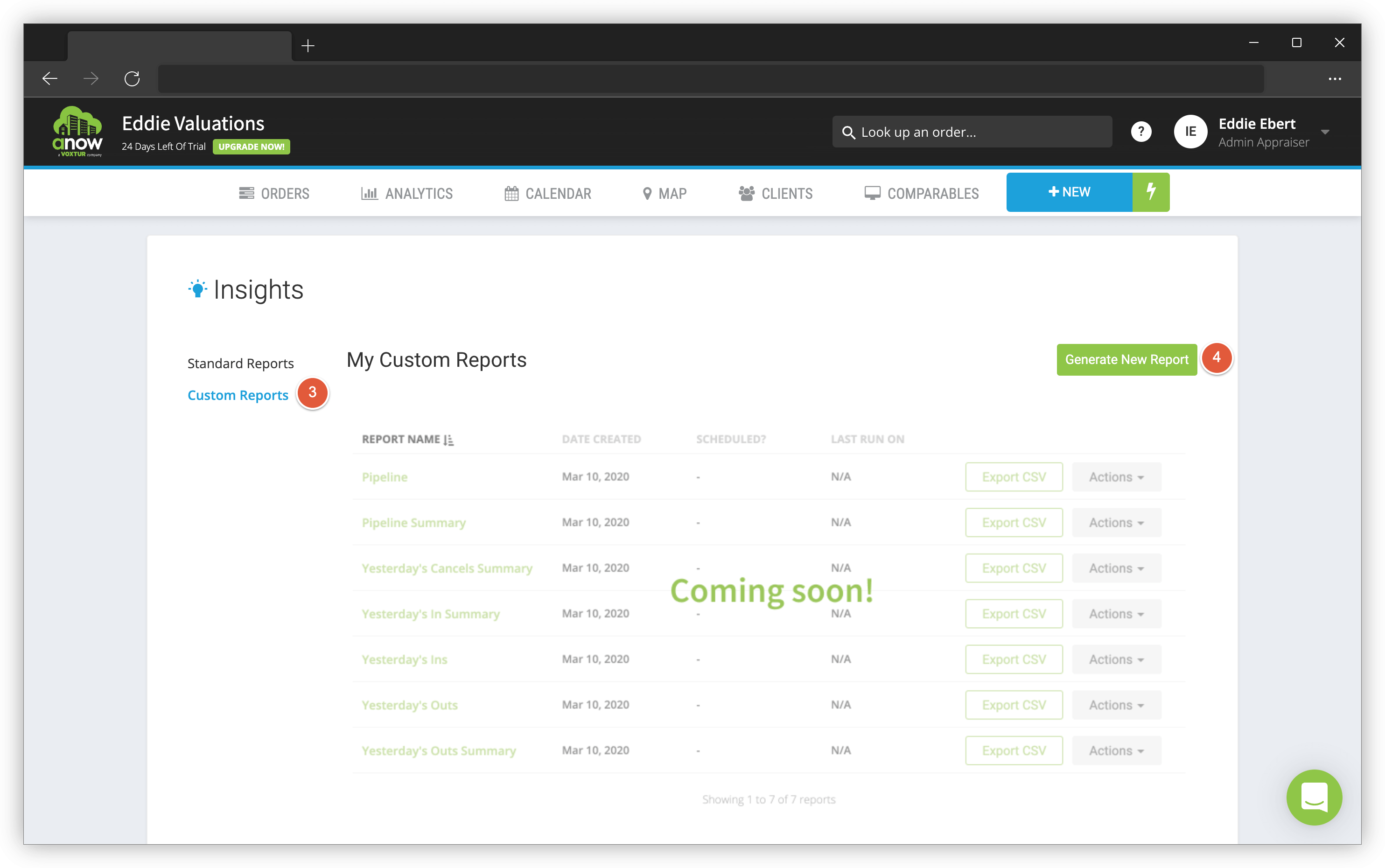1385x868 pixels.
Task: Click the lightning bolt quick actions icon
Action: (x=1150, y=192)
